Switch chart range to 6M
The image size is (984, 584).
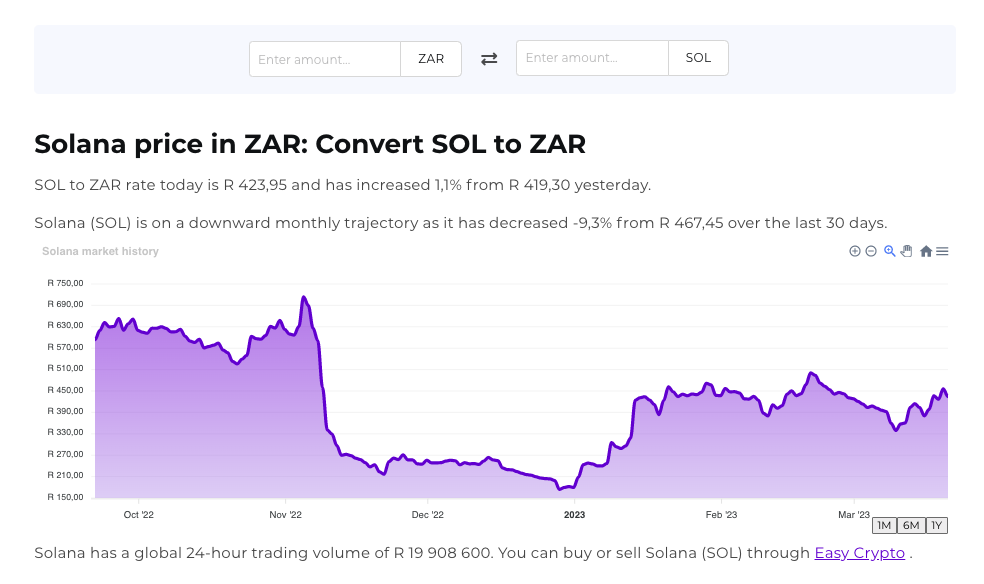(x=910, y=525)
